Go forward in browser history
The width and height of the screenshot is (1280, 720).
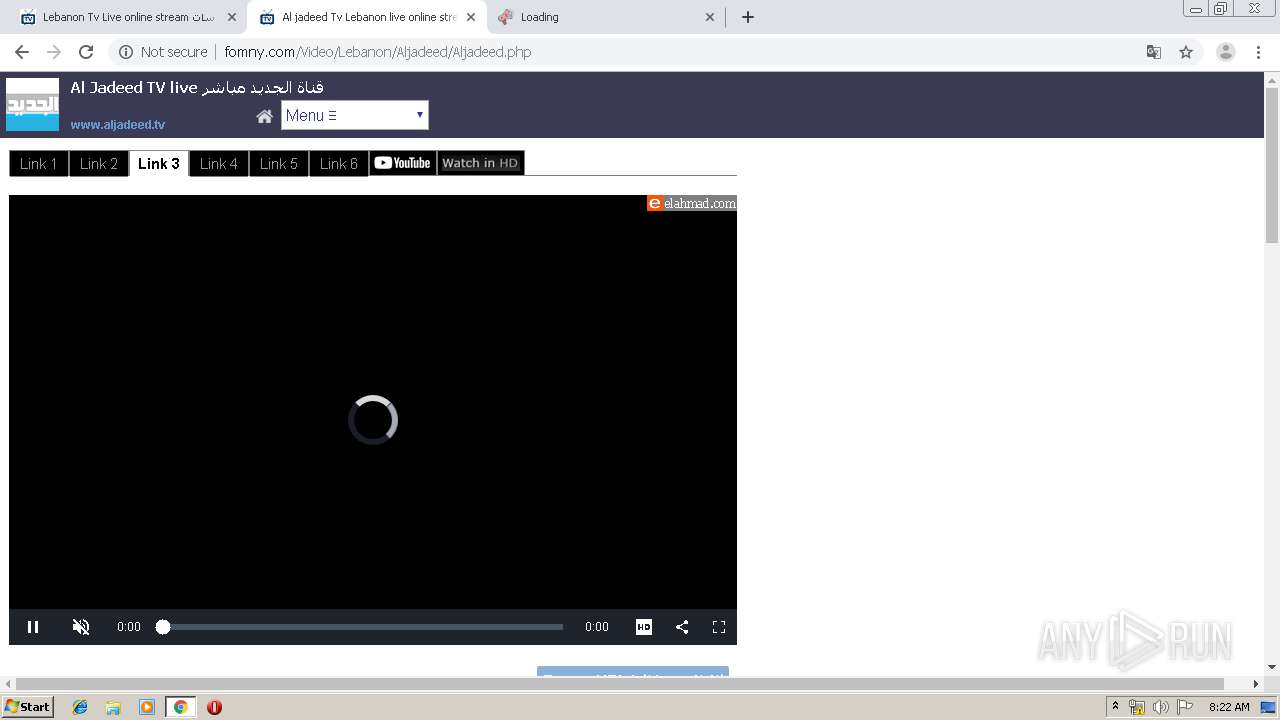(54, 52)
